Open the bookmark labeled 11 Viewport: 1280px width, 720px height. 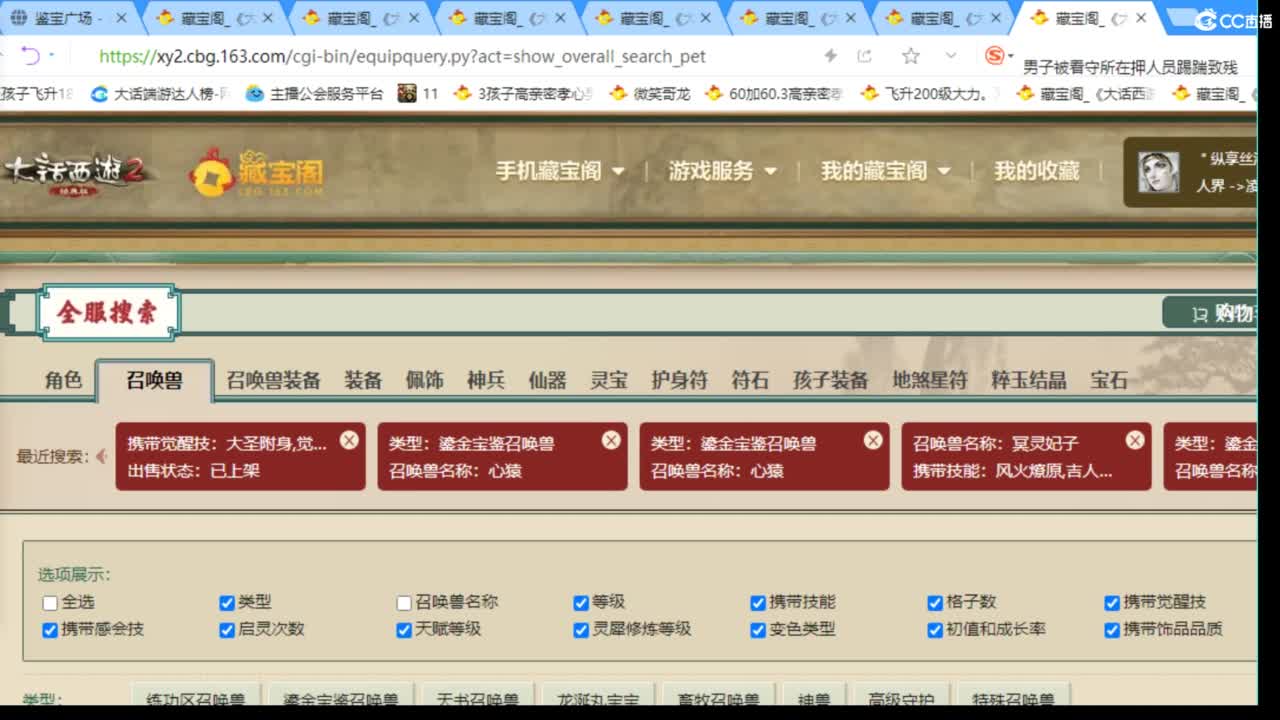point(418,93)
